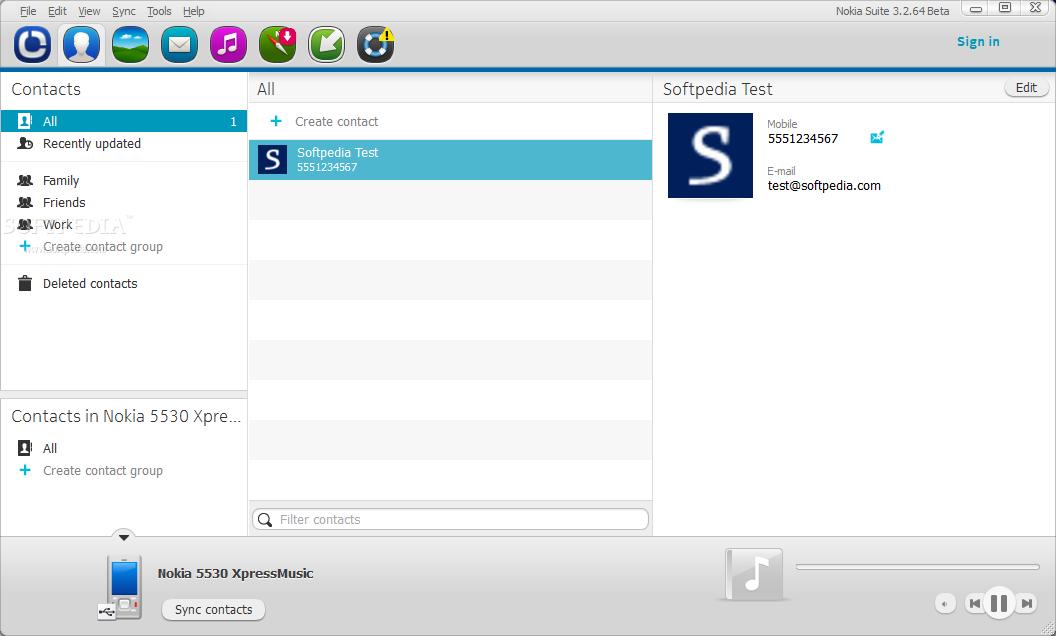The height and width of the screenshot is (636, 1056).
Task: Open the Sync menu
Action: 123,11
